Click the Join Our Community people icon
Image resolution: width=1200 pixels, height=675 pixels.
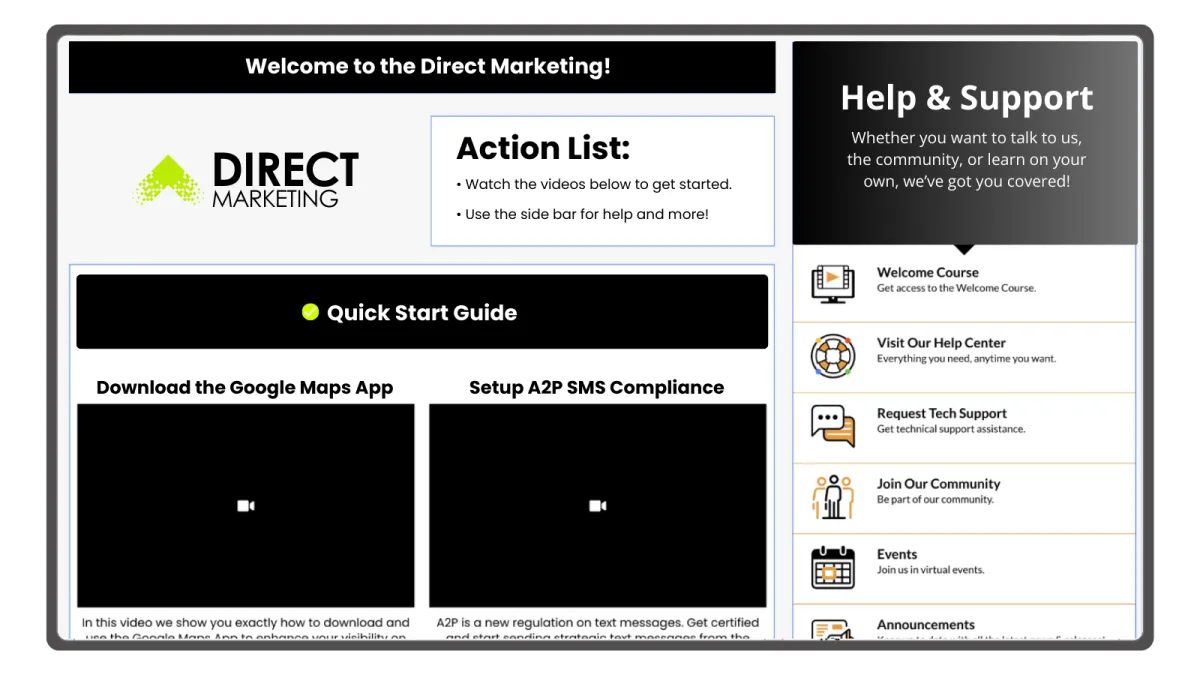pos(832,497)
